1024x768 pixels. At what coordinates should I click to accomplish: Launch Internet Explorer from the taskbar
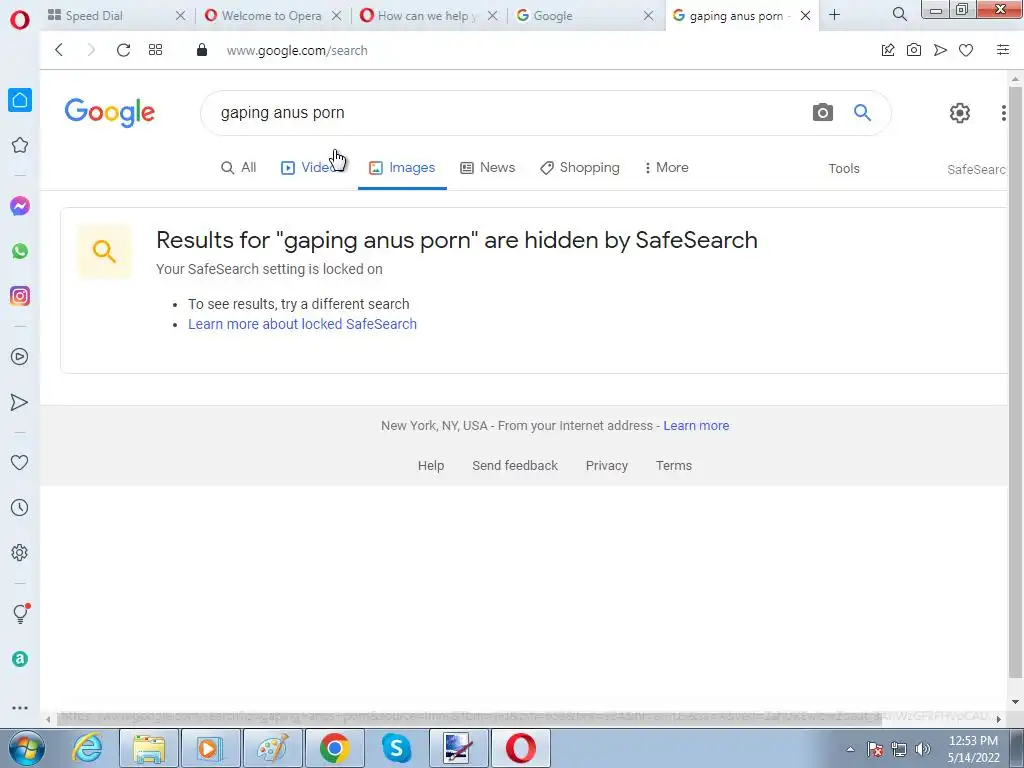point(87,748)
